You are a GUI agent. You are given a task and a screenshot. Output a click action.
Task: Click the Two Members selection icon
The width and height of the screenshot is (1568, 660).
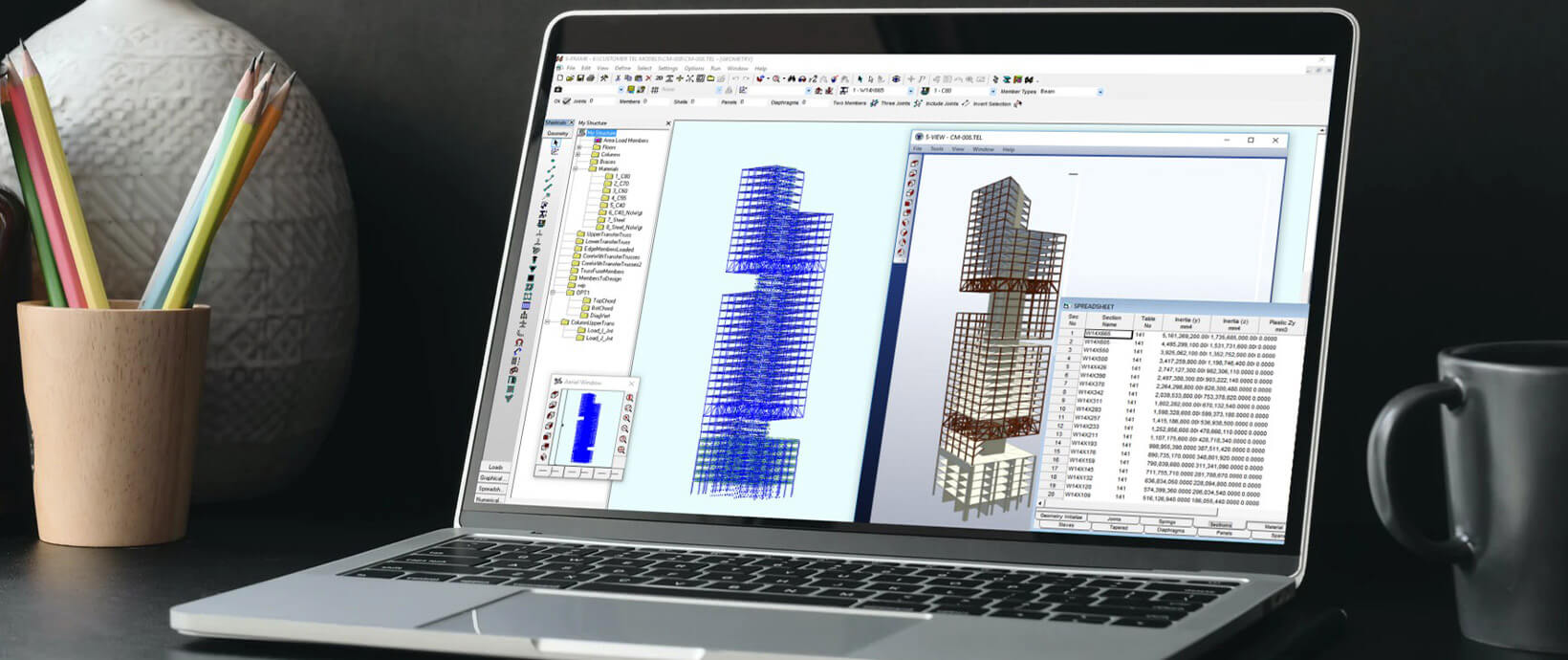coord(873,102)
